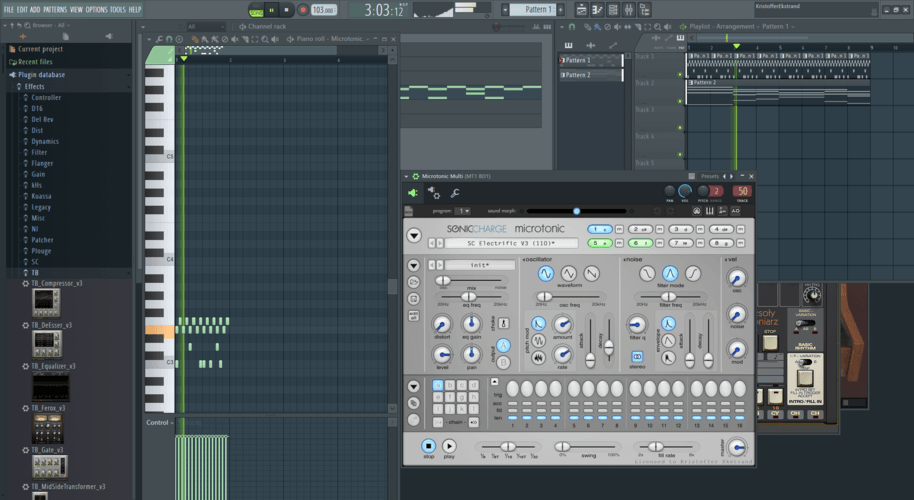Click the green plug icon in plugin wrapper
This screenshot has height=500, width=914.
coord(413,193)
